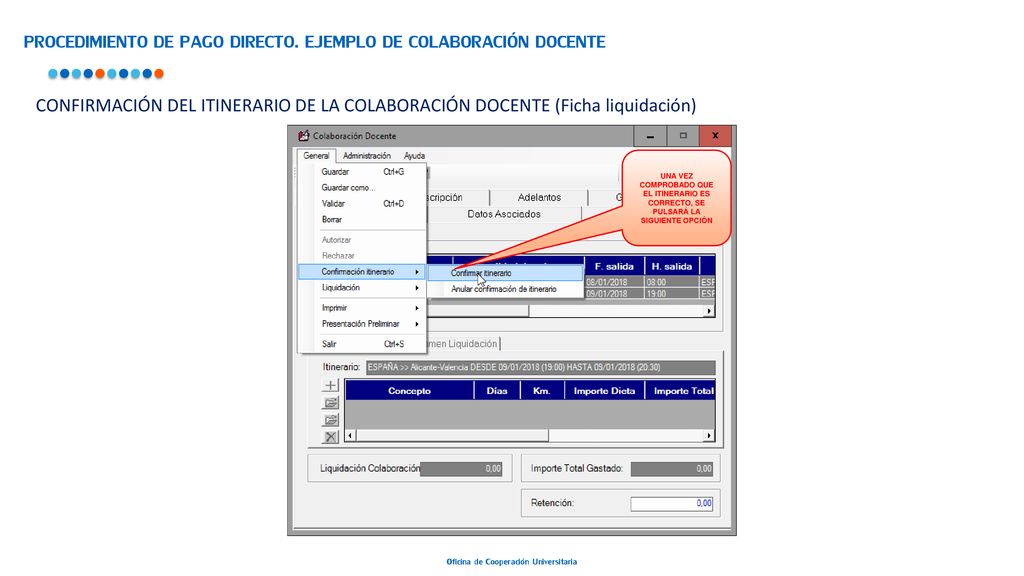Image resolution: width=1024 pixels, height=576 pixels.
Task: Click the H. salida column header
Action: coord(671,266)
